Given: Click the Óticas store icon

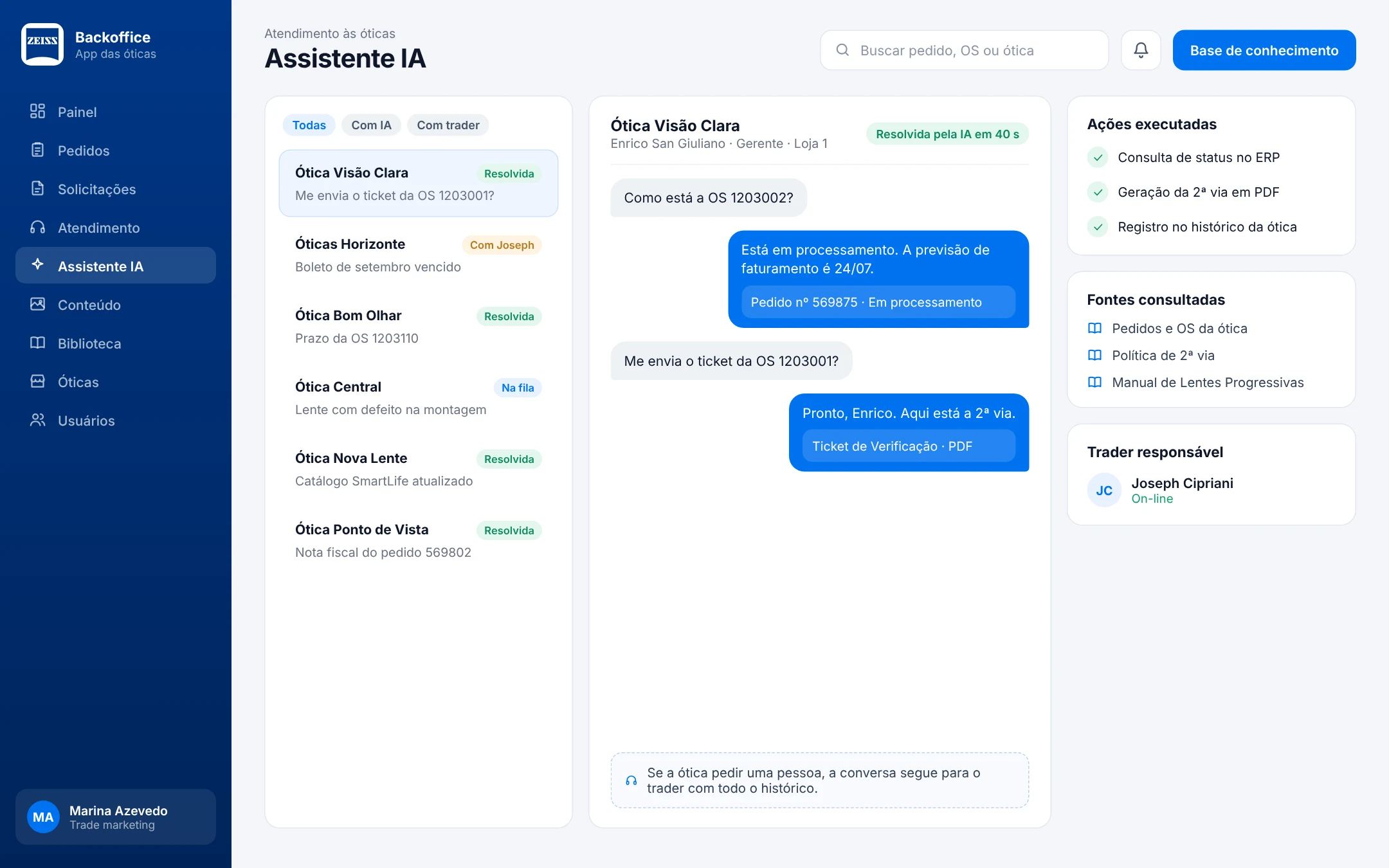Looking at the screenshot, I should (38, 381).
